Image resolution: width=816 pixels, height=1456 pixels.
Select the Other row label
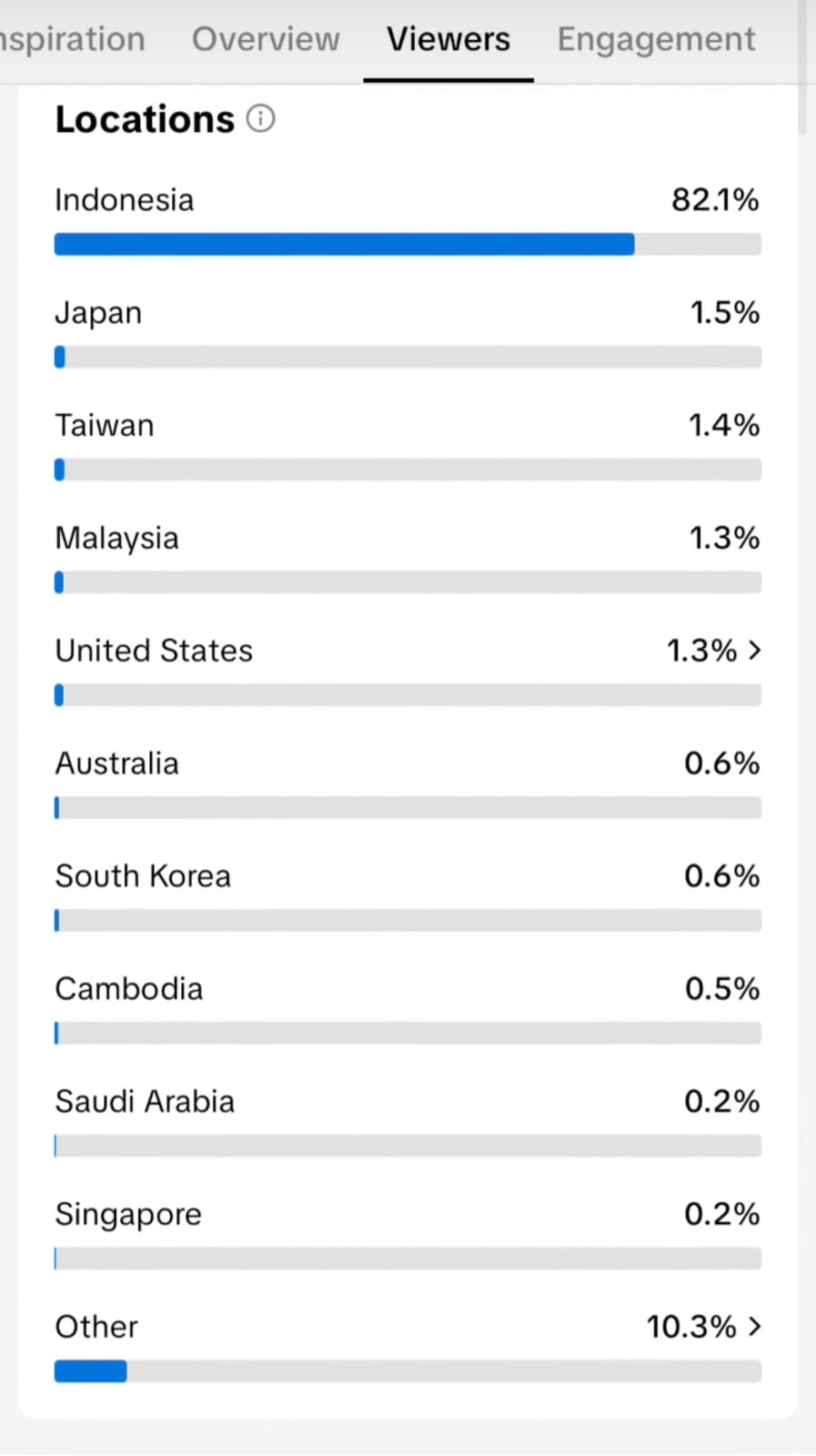tap(96, 1327)
